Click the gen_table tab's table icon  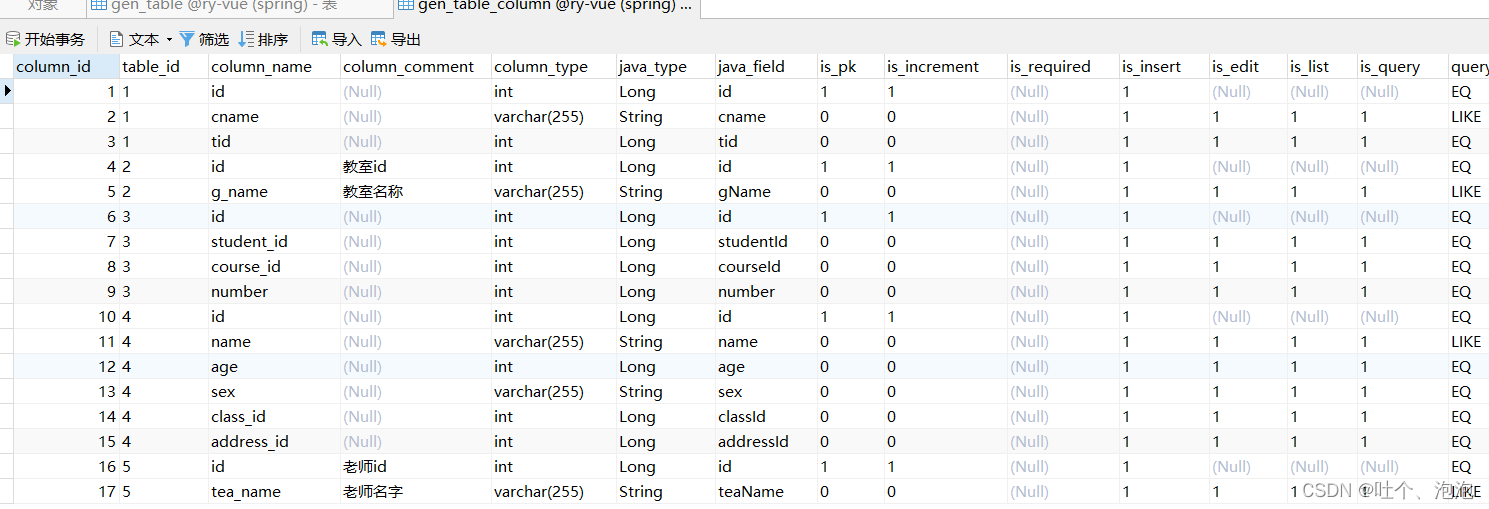pyautogui.click(x=99, y=6)
